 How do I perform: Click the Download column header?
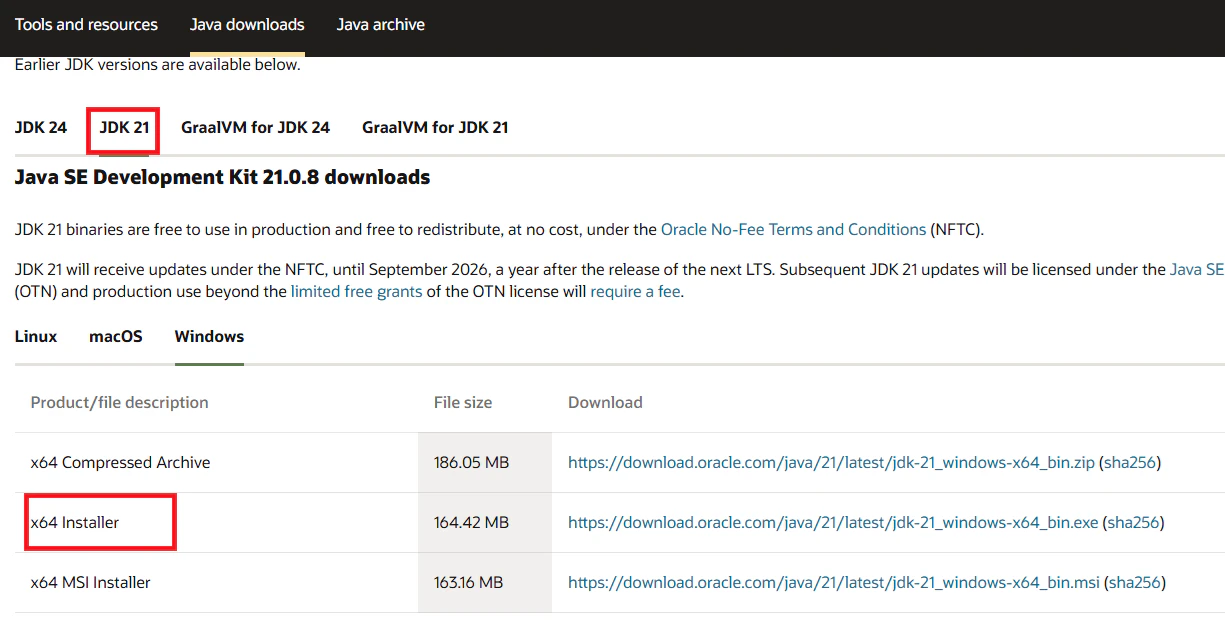(605, 403)
